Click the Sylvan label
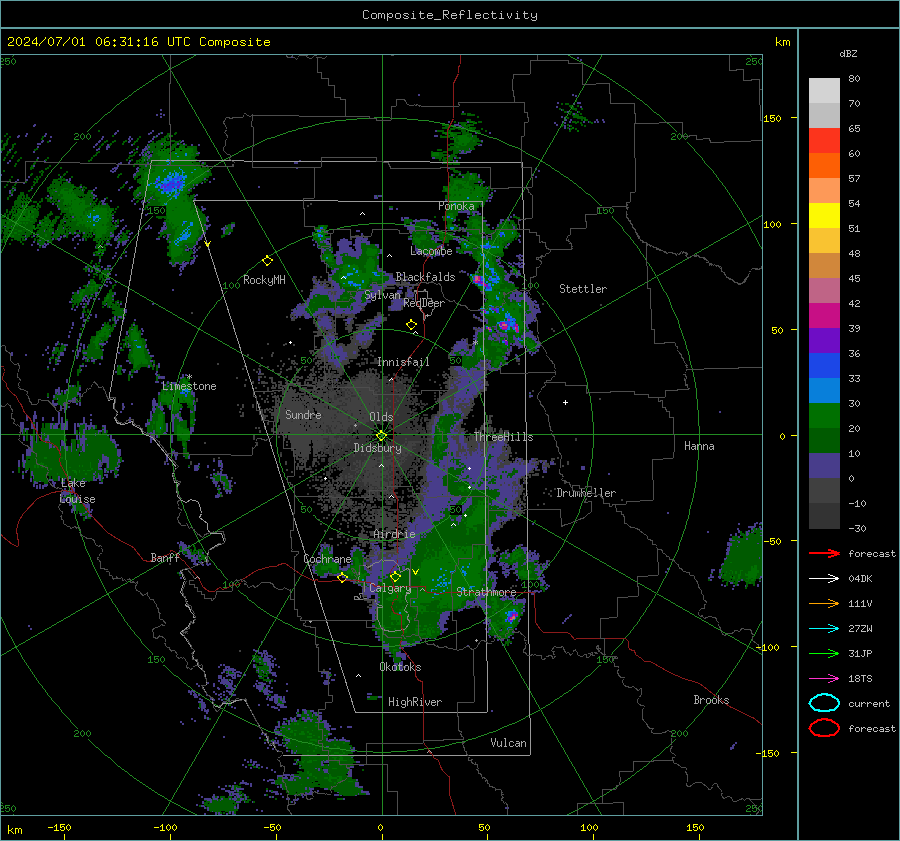The height and width of the screenshot is (841, 900). point(382,295)
